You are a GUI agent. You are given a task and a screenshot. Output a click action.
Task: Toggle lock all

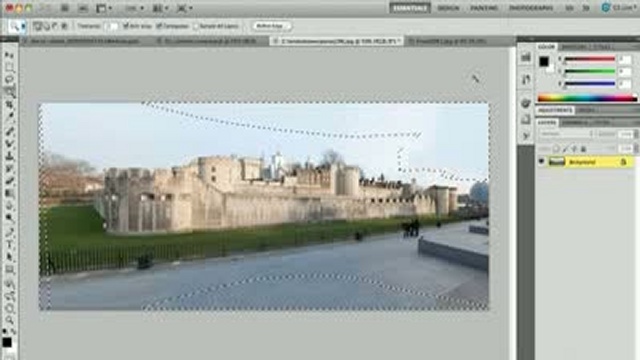click(583, 149)
